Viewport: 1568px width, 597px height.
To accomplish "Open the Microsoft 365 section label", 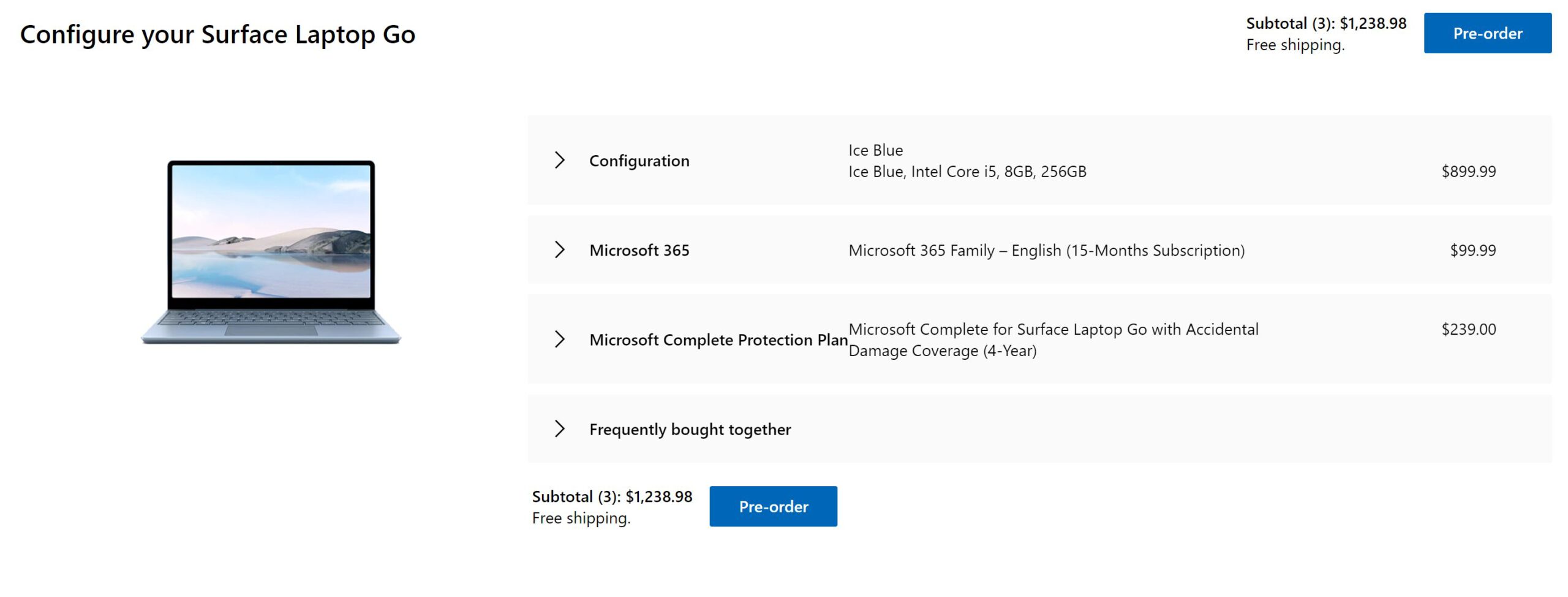I will [x=639, y=250].
